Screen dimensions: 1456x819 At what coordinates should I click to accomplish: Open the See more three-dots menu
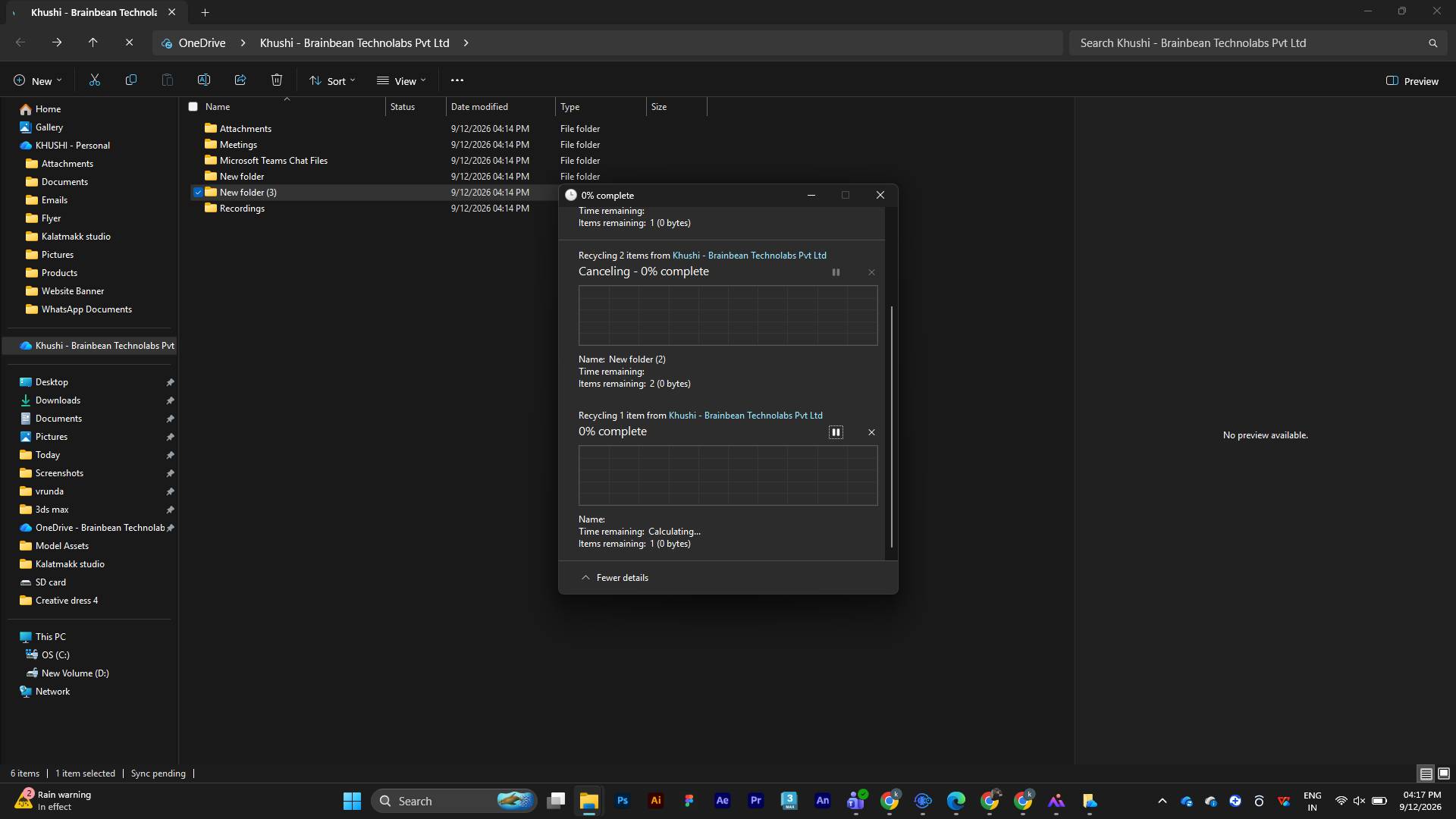(x=457, y=80)
